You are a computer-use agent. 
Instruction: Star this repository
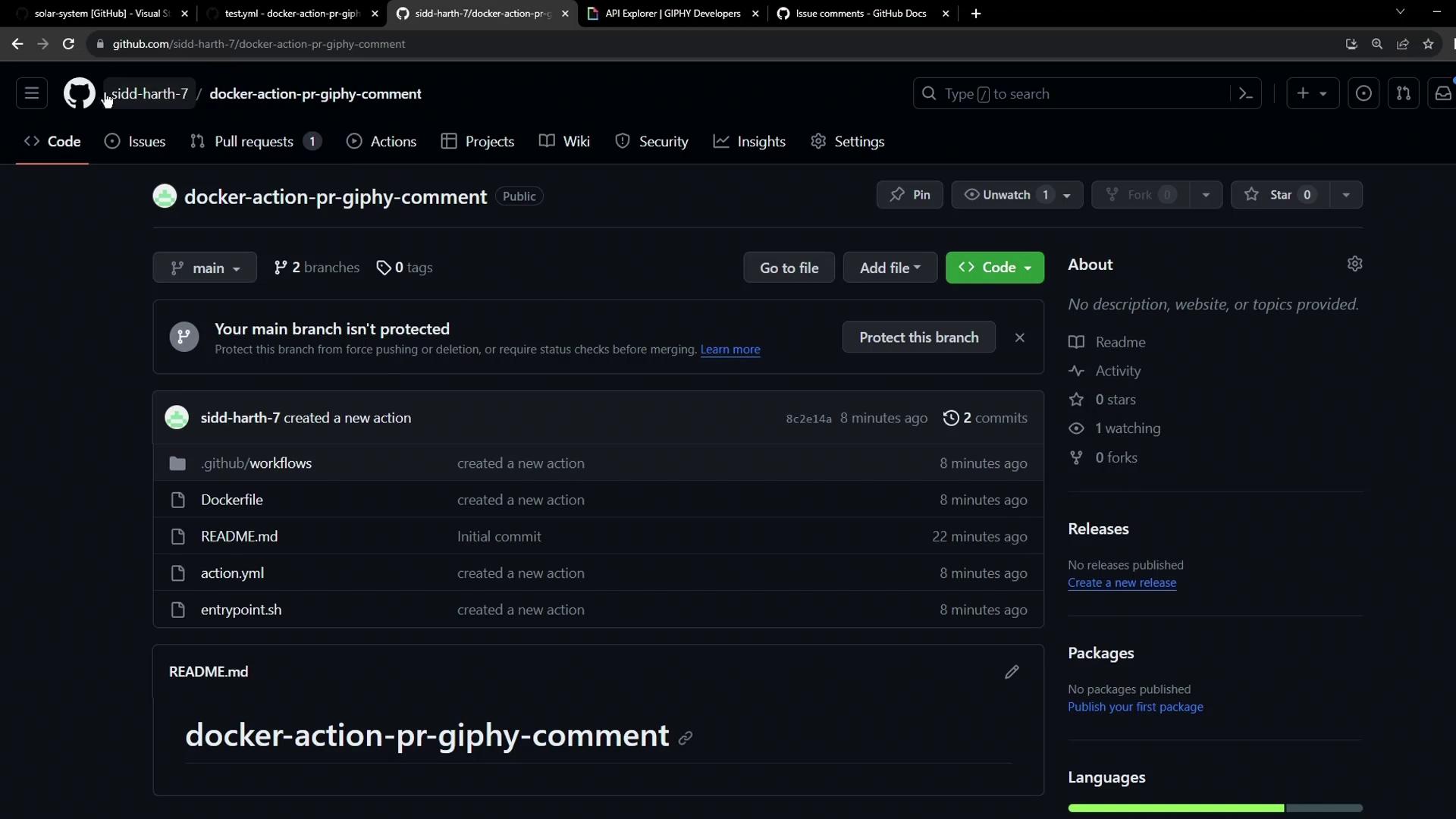[x=1280, y=195]
